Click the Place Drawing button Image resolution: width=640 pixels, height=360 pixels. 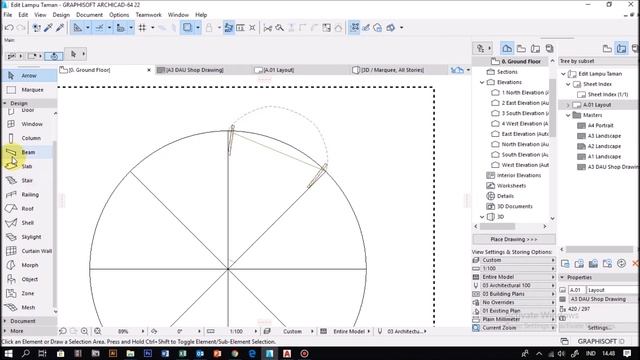(x=514, y=240)
